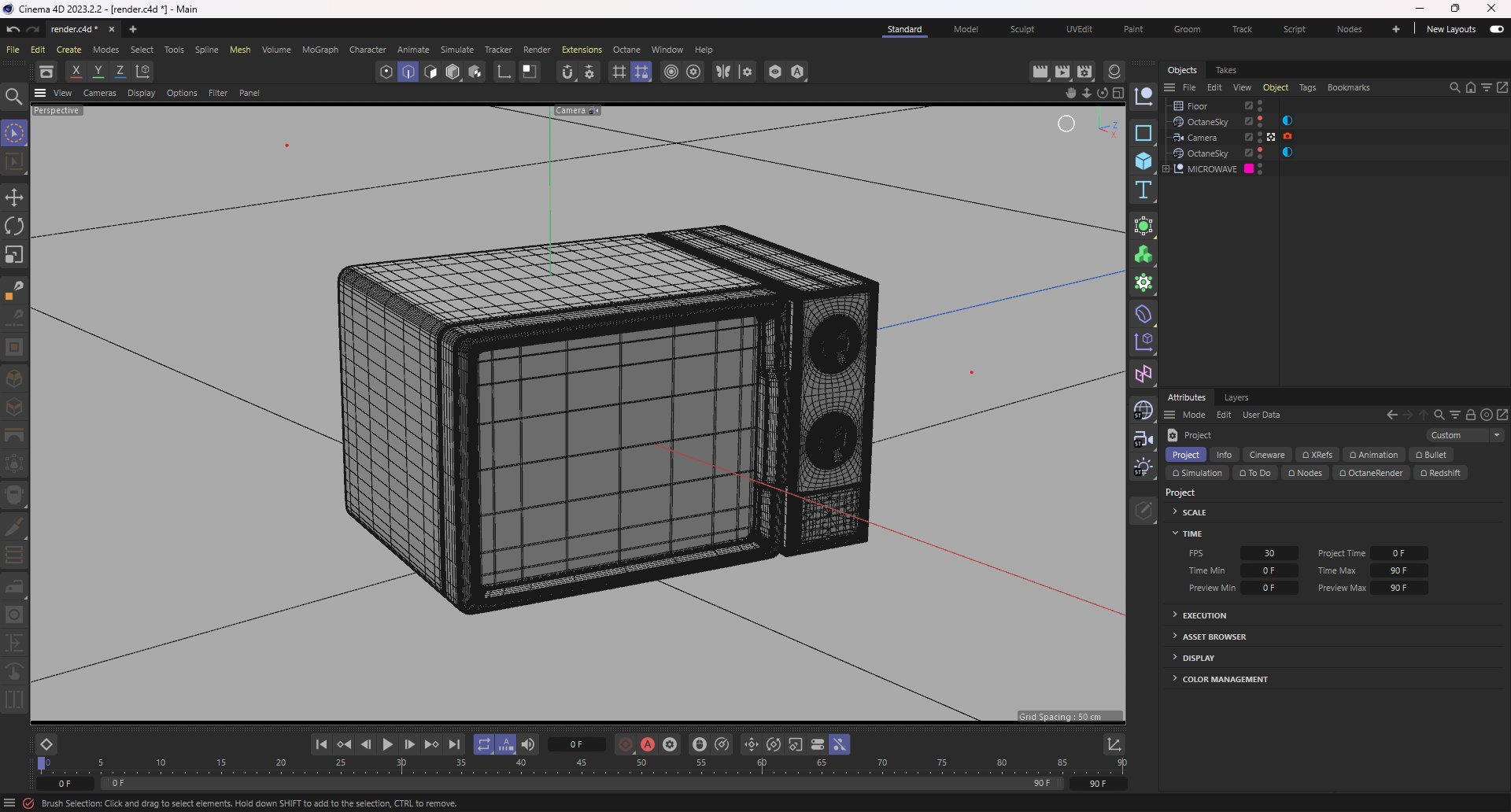The width and height of the screenshot is (1511, 812).
Task: Open Edit Render Settings icon
Action: tap(1085, 72)
